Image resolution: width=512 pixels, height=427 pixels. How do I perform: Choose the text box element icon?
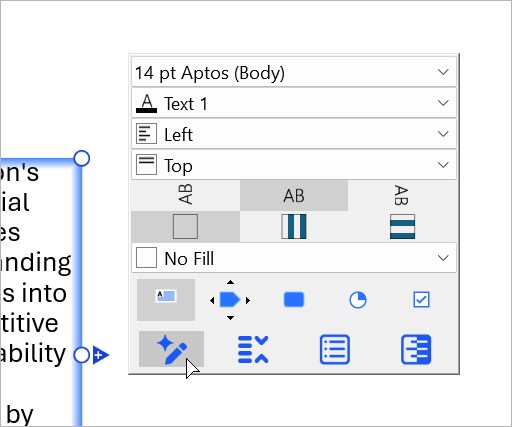(x=166, y=300)
